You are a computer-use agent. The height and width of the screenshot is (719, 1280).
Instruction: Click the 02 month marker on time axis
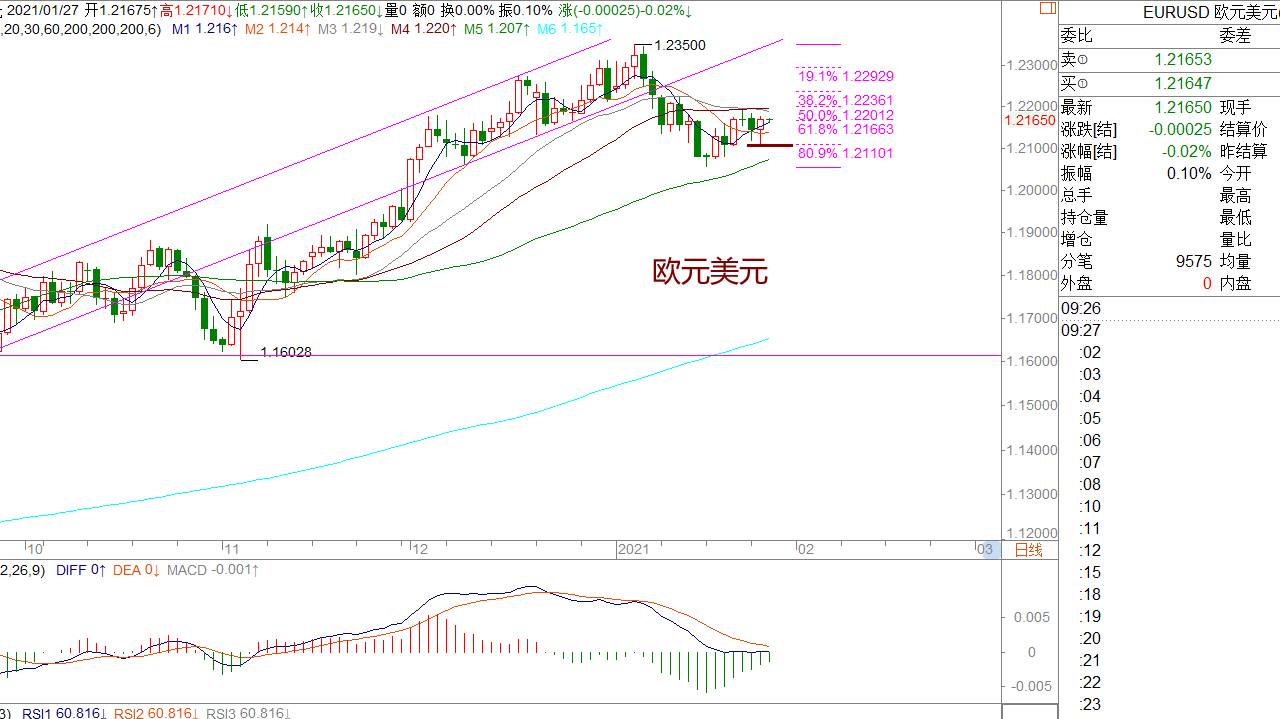805,549
